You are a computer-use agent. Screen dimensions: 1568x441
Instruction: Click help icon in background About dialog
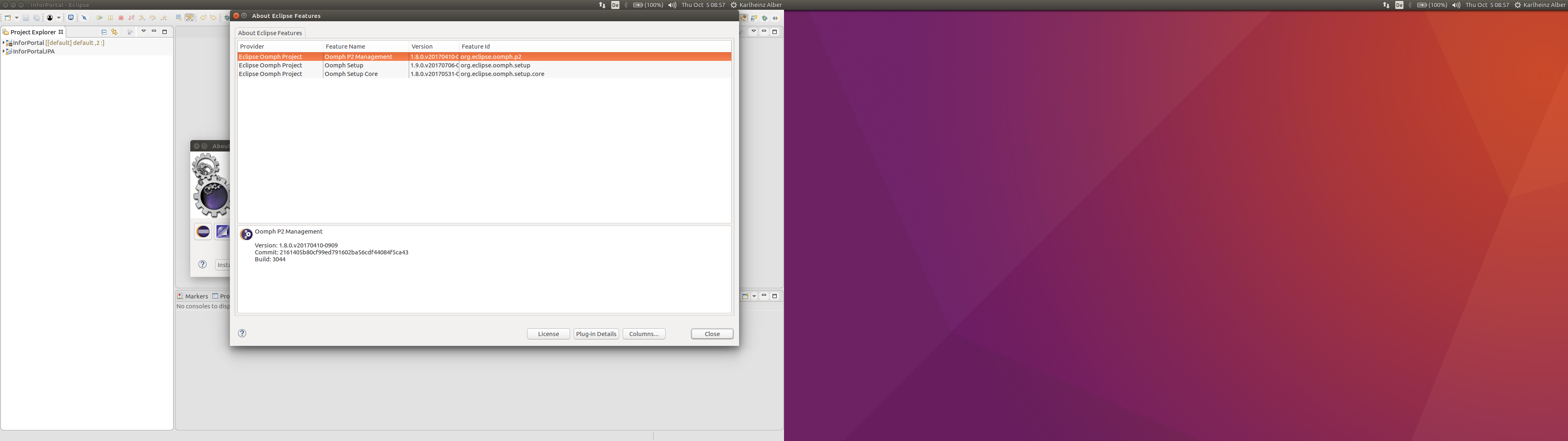[x=203, y=264]
